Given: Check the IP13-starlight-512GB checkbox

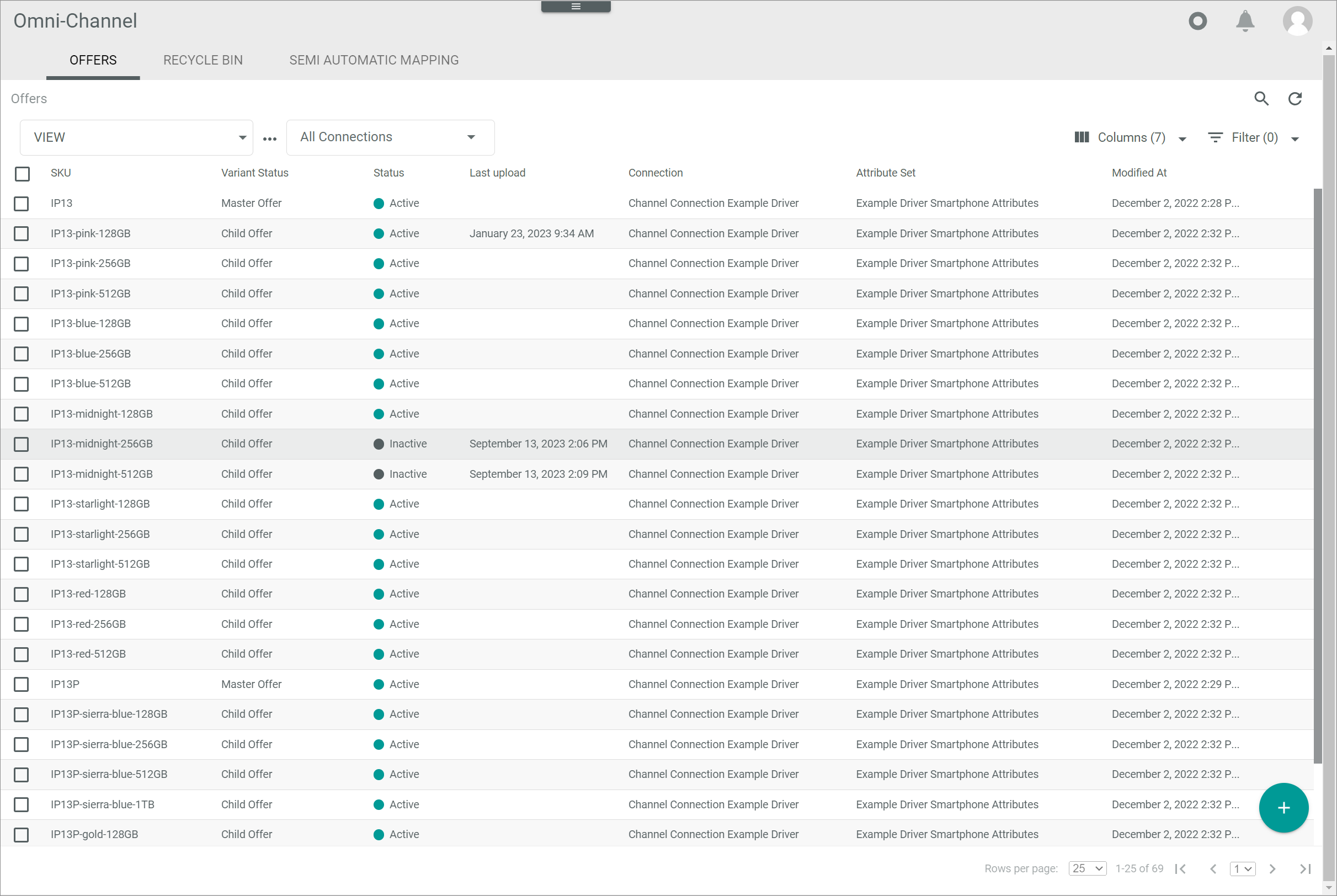Looking at the screenshot, I should tap(21, 564).
